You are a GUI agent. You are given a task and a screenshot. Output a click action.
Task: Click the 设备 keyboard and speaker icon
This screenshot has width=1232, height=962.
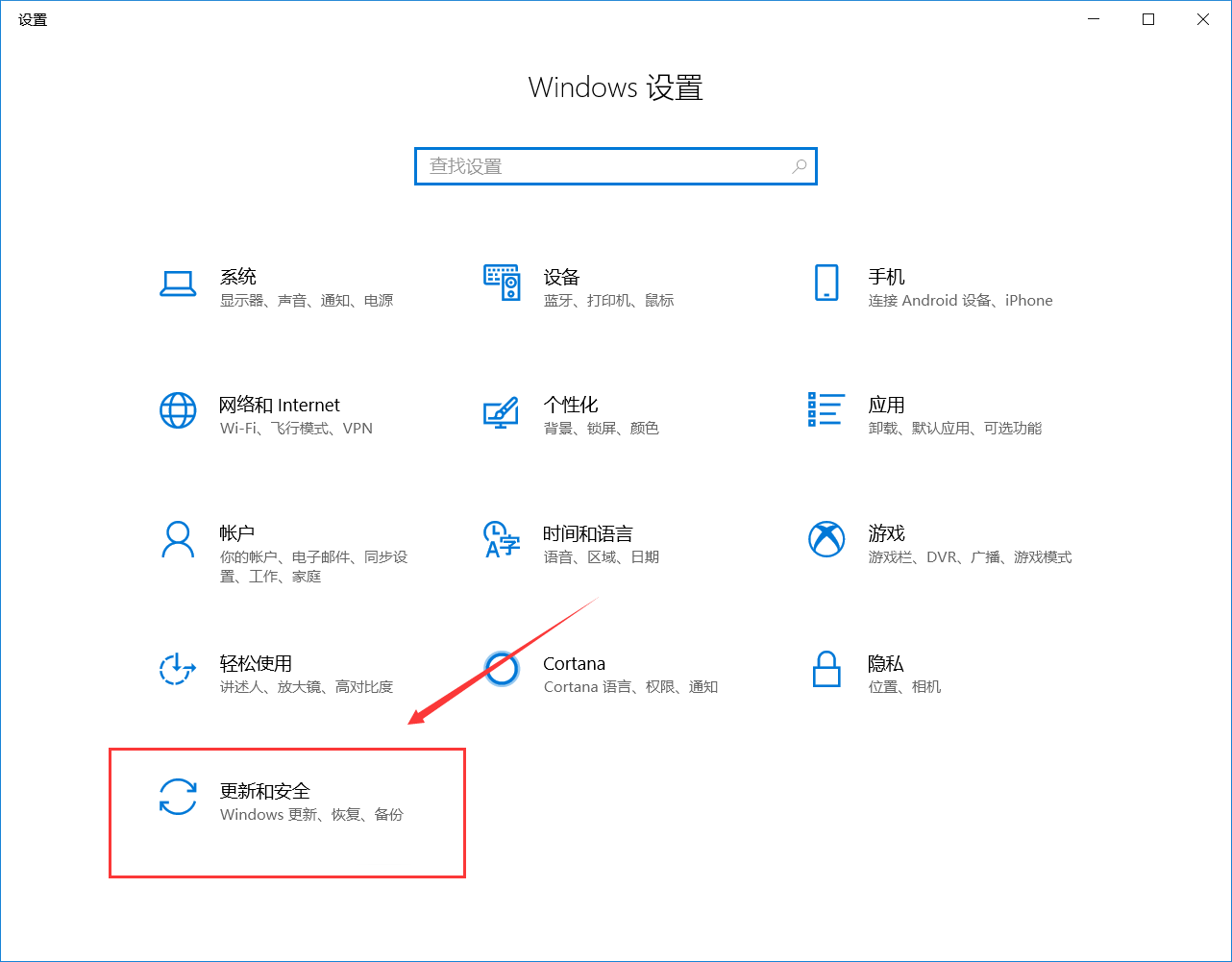(502, 284)
